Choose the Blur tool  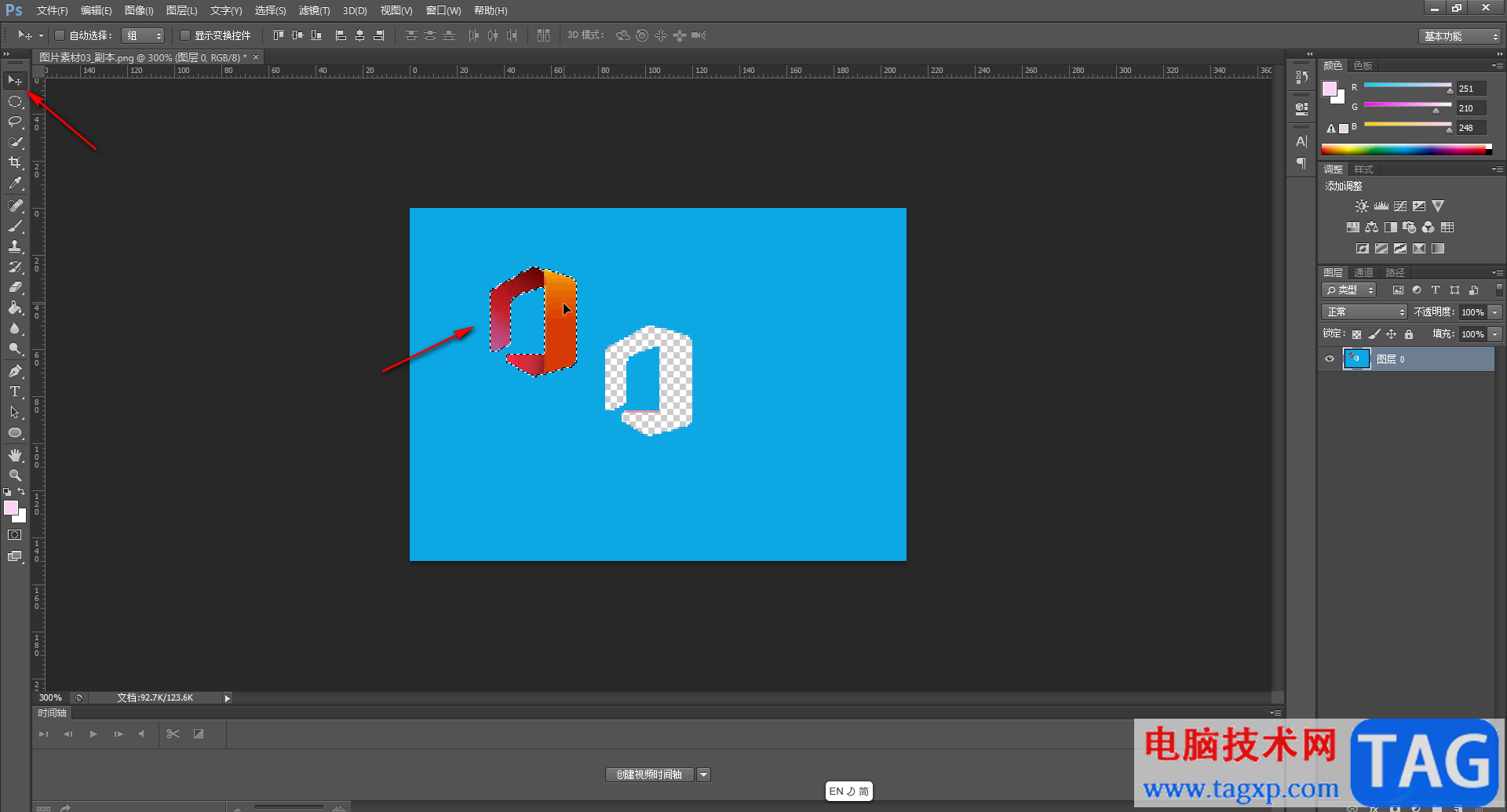(x=15, y=328)
